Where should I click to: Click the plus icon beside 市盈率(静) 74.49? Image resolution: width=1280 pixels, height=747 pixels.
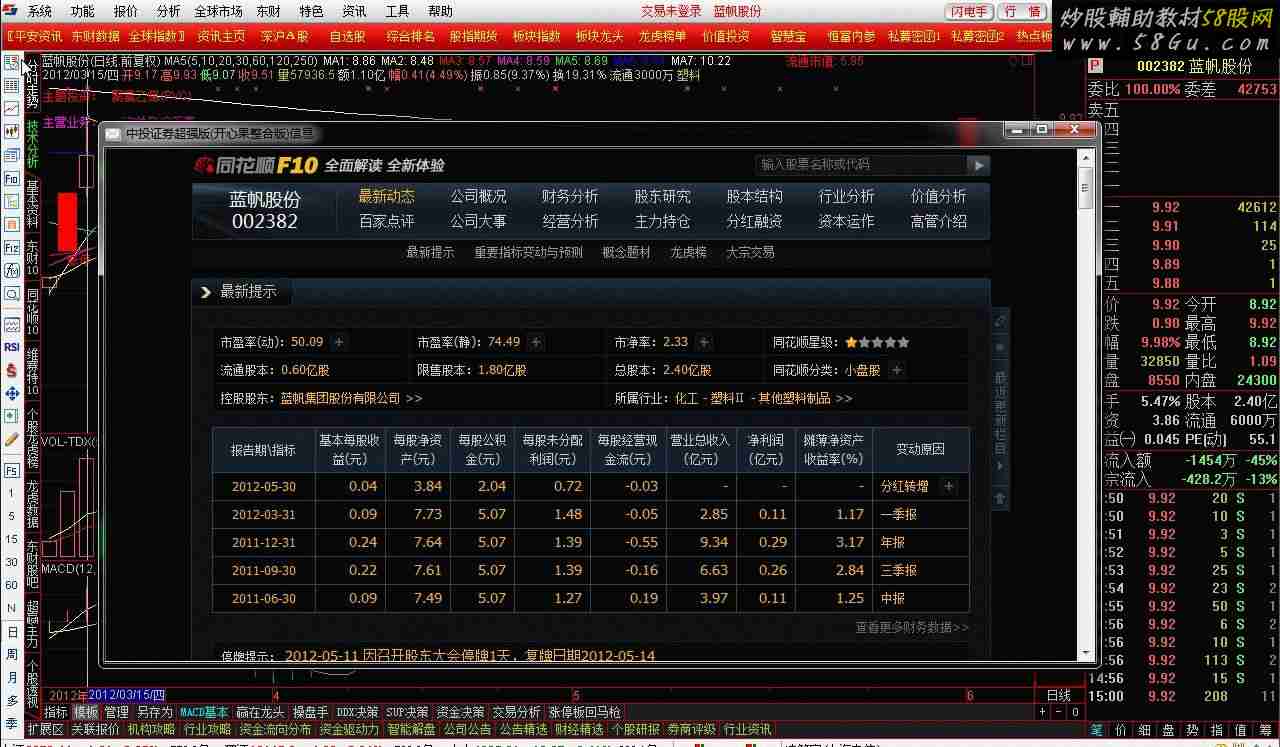[536, 342]
